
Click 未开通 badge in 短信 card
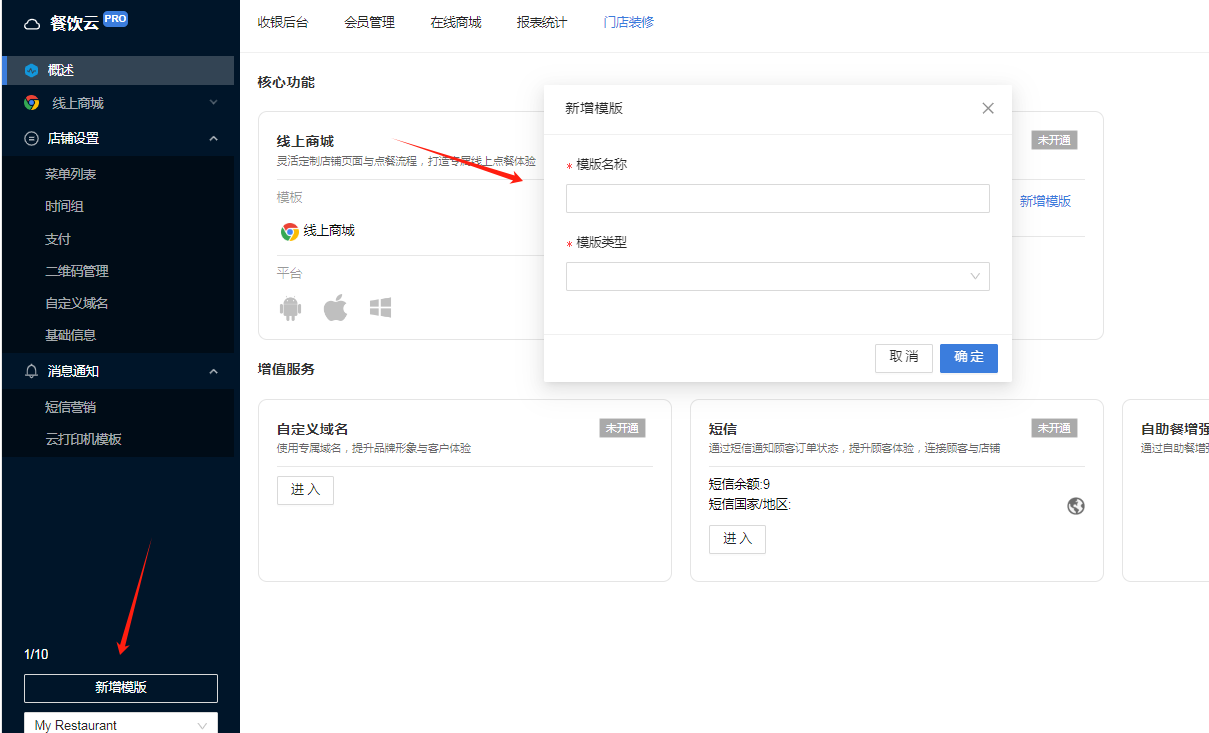pos(1054,428)
